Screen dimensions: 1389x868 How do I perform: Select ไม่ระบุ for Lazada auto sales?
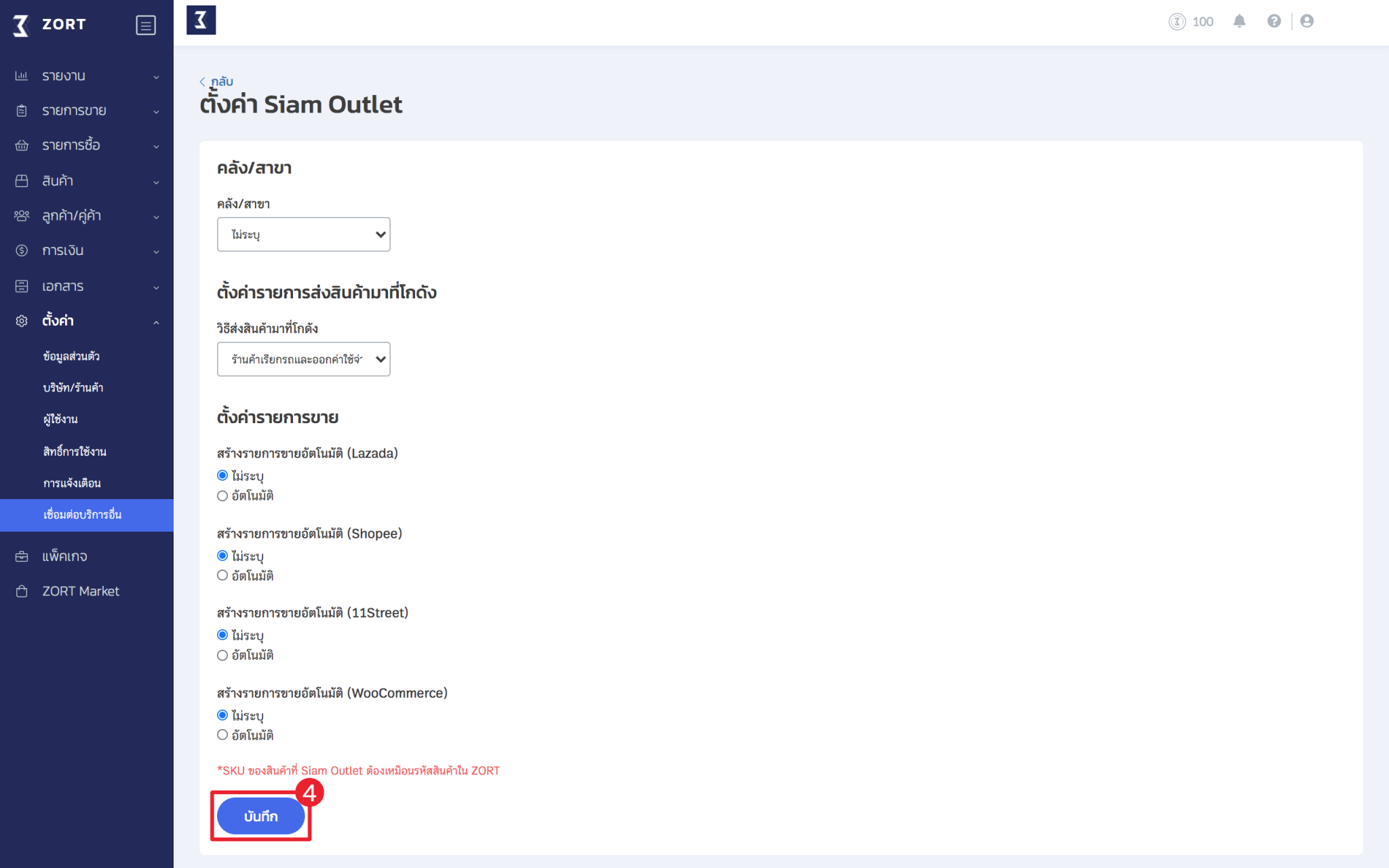[222, 475]
